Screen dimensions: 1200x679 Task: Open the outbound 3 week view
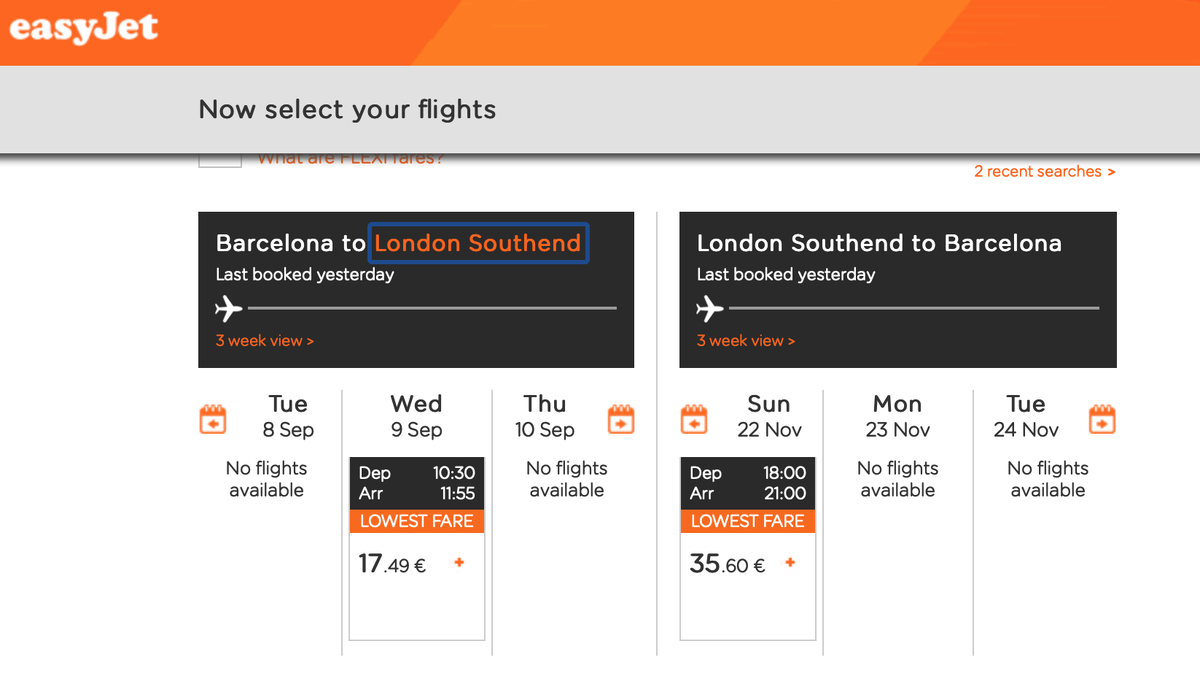click(x=265, y=341)
